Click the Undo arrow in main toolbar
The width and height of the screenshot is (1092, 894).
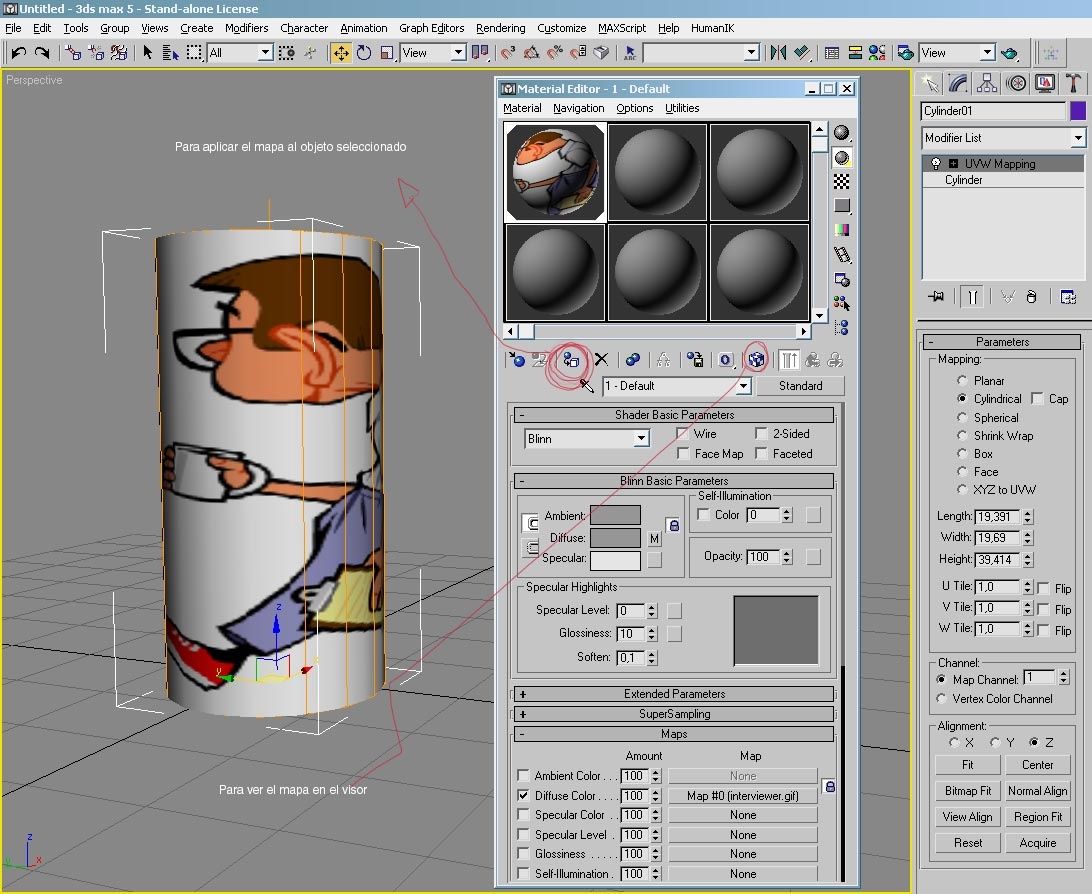click(19, 53)
